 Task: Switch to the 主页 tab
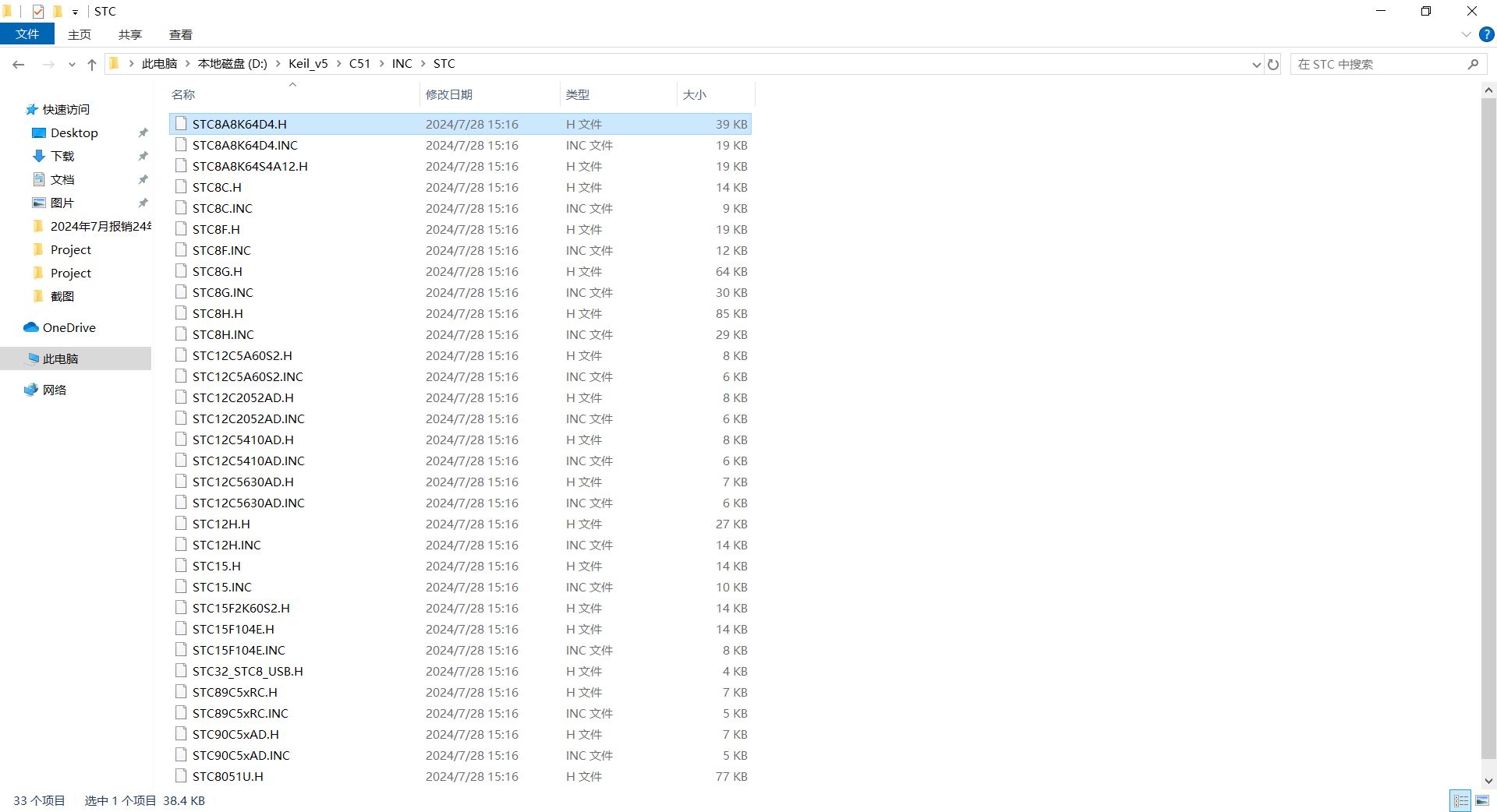tap(80, 34)
